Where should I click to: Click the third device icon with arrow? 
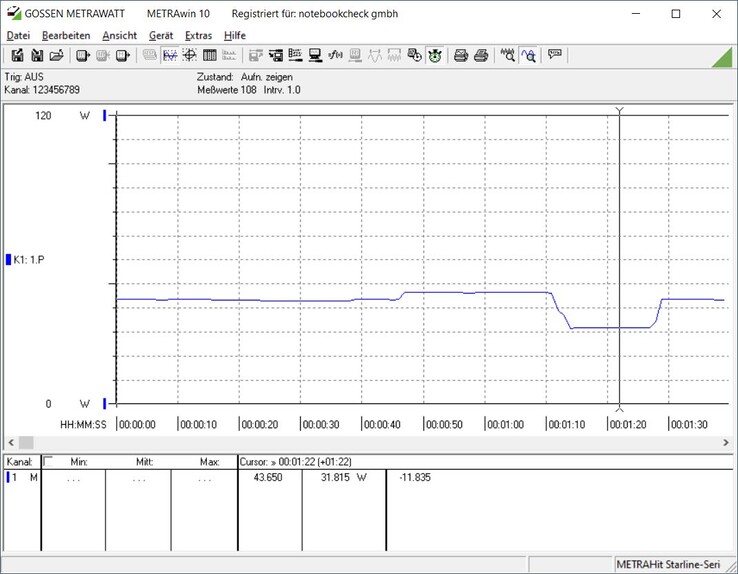click(x=122, y=56)
